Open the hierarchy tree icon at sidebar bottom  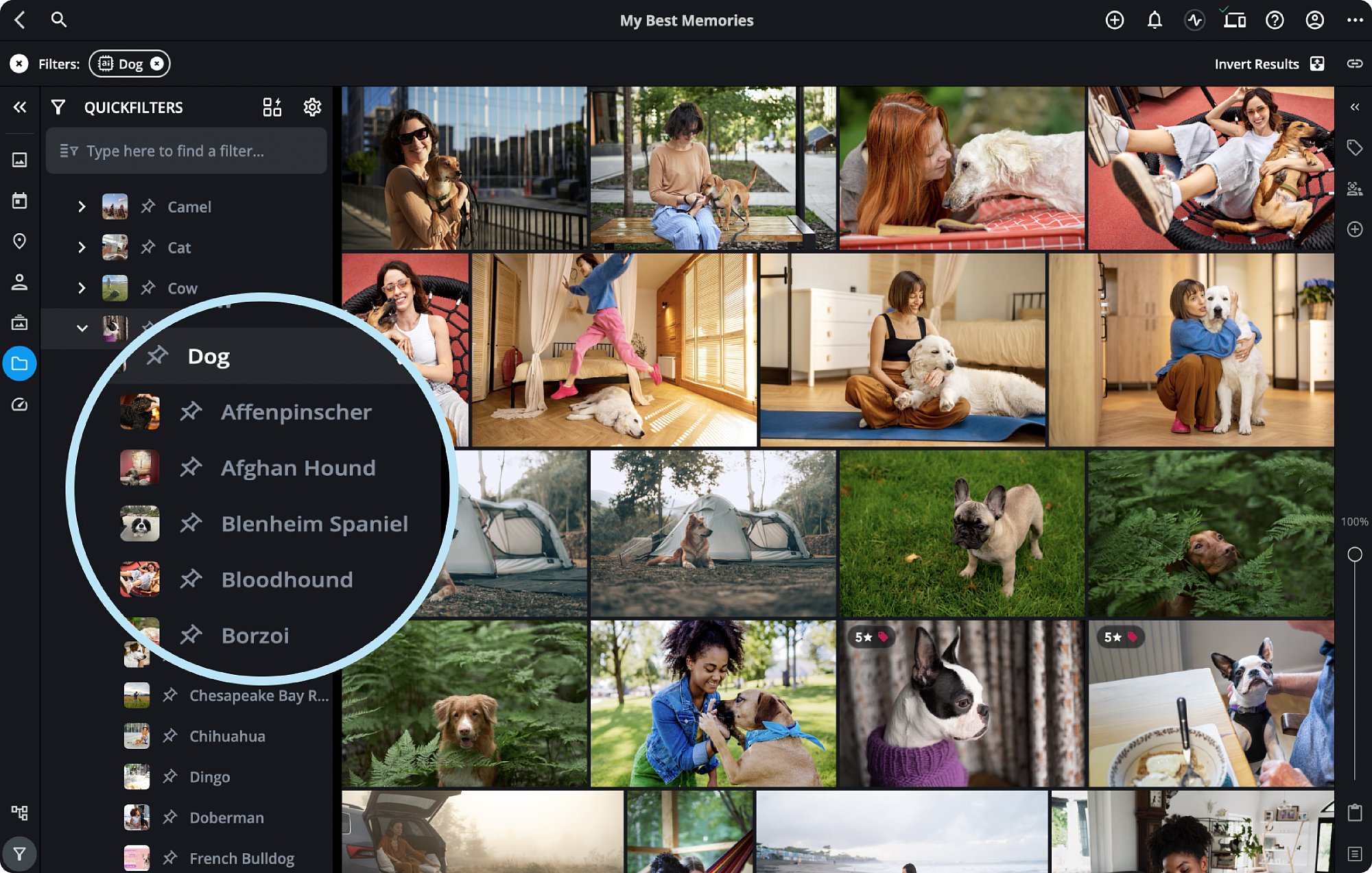[x=20, y=813]
